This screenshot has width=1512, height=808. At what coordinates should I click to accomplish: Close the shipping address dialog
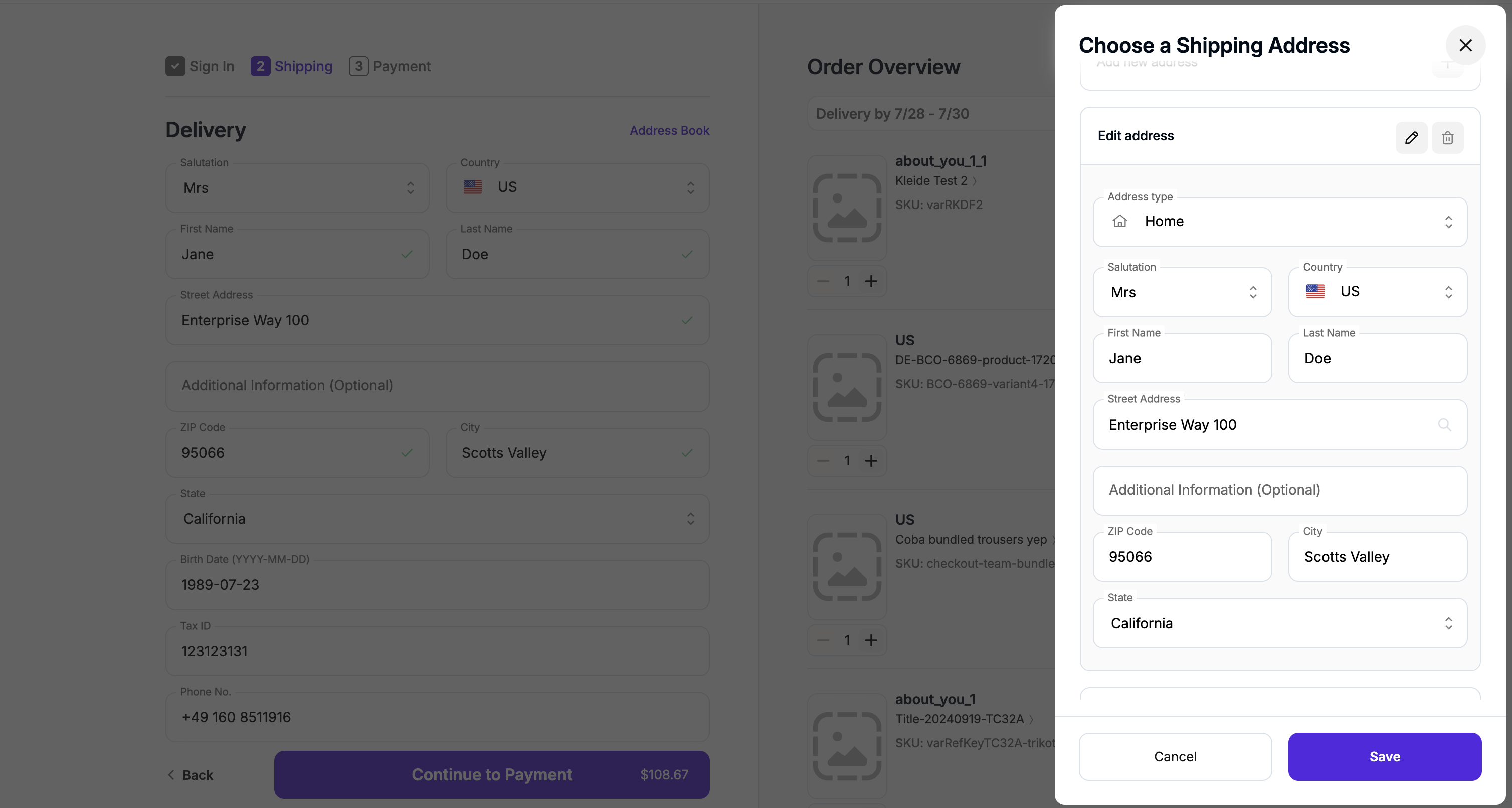[x=1466, y=45]
